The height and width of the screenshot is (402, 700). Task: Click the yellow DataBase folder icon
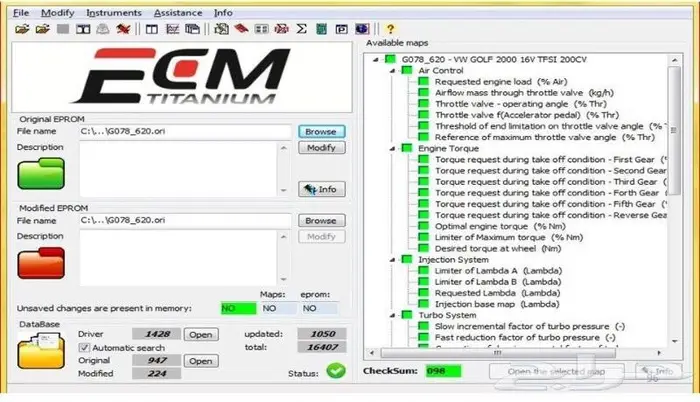coord(39,350)
